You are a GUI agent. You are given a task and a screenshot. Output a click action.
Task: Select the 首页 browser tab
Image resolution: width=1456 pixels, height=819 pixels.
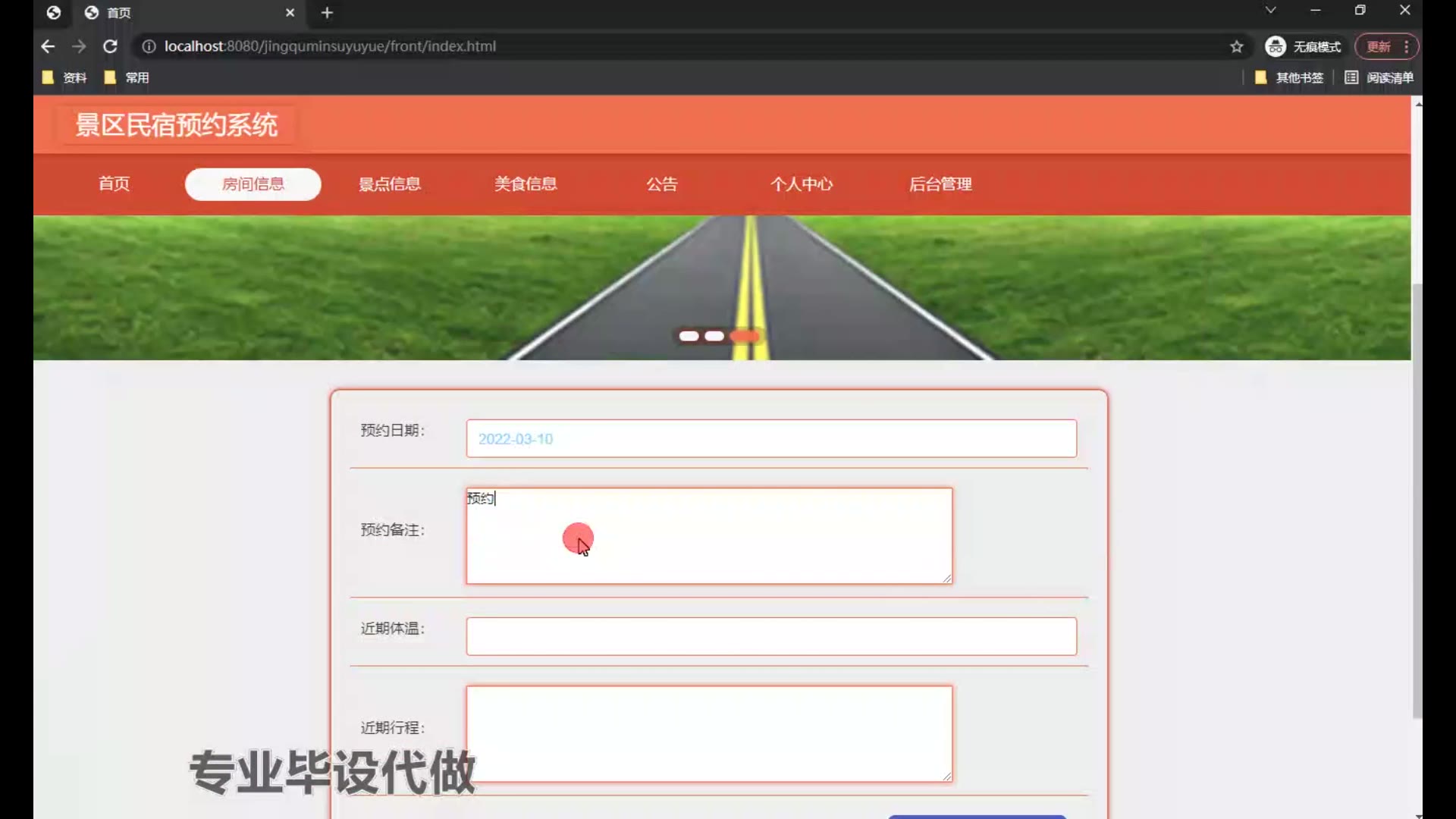(190, 13)
